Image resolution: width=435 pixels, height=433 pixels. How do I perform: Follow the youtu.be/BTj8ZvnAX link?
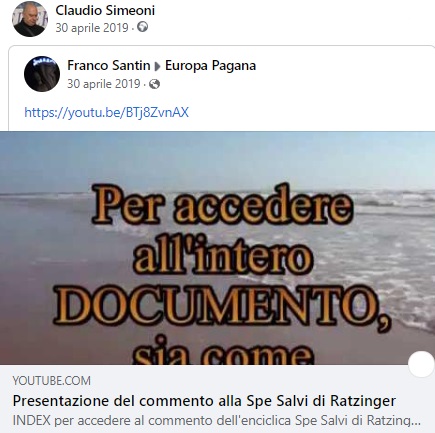click(107, 112)
